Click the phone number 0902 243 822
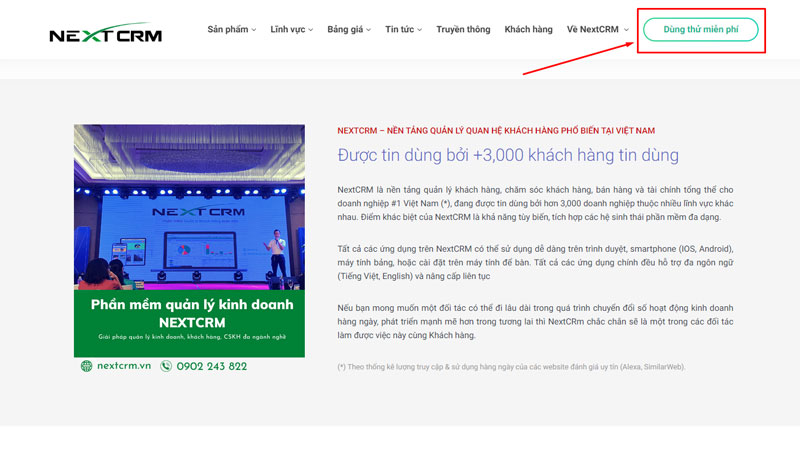 click(212, 366)
